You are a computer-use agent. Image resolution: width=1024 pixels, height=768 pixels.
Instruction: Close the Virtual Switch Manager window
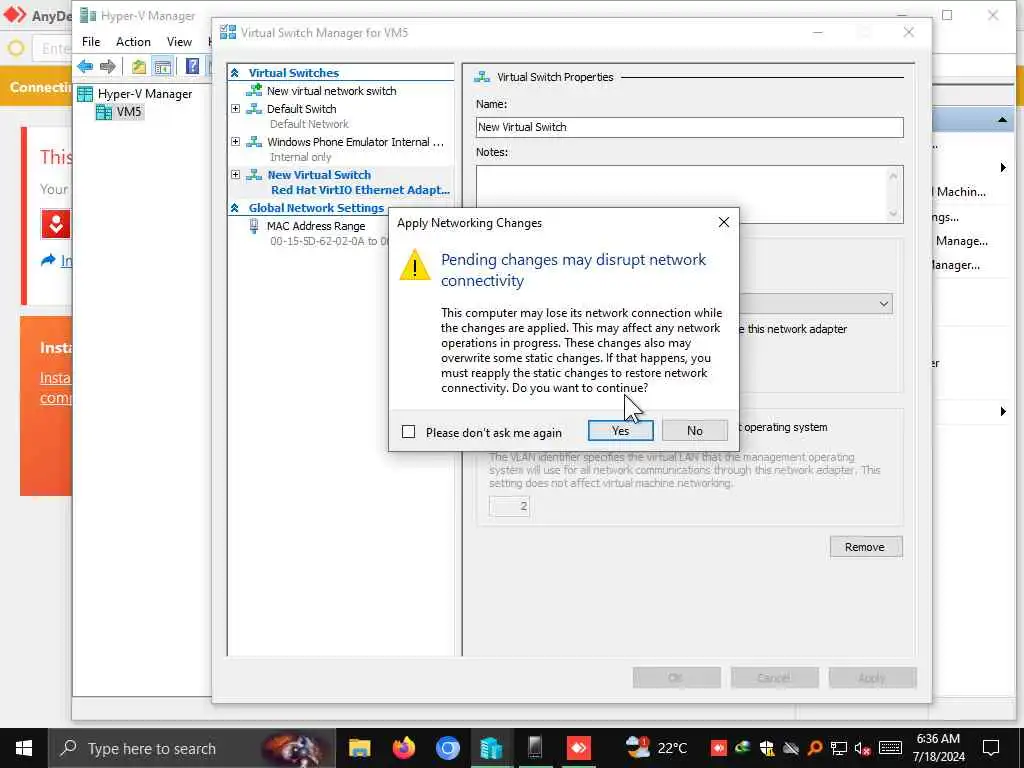tap(908, 32)
